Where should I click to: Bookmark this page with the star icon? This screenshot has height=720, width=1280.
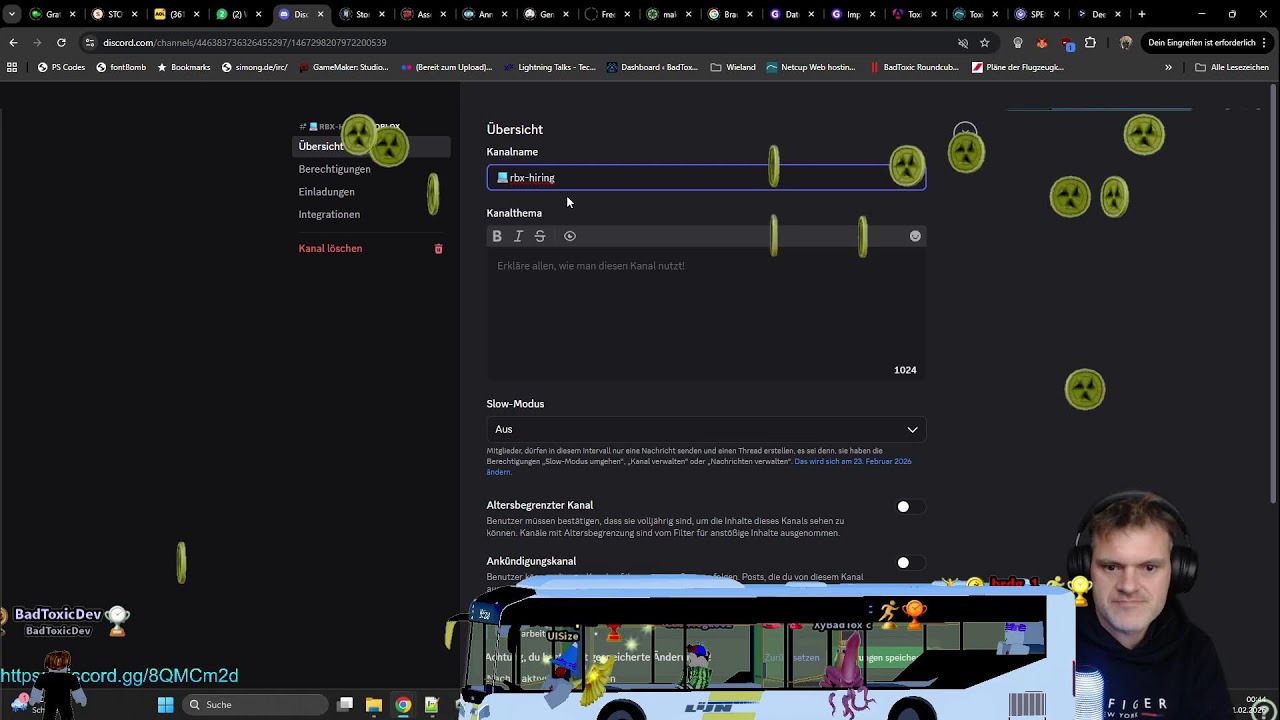tap(985, 43)
